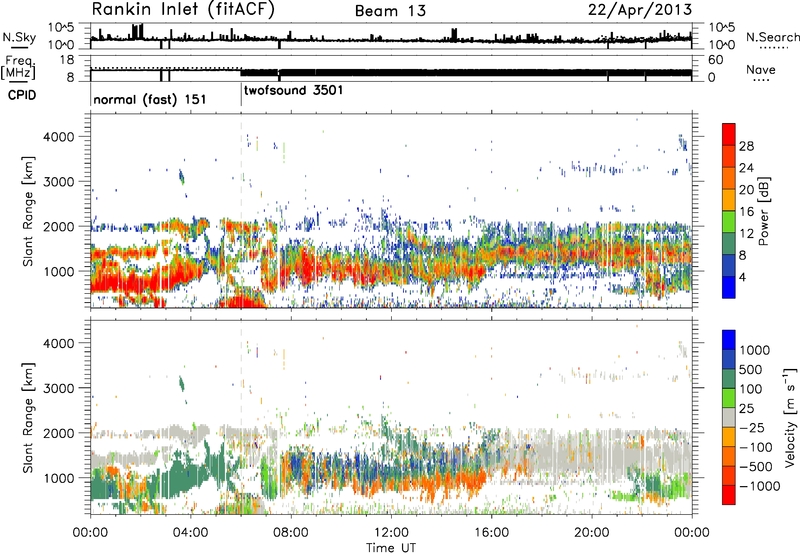
Task: Click the "CPID" row label
Action: [x=22, y=95]
